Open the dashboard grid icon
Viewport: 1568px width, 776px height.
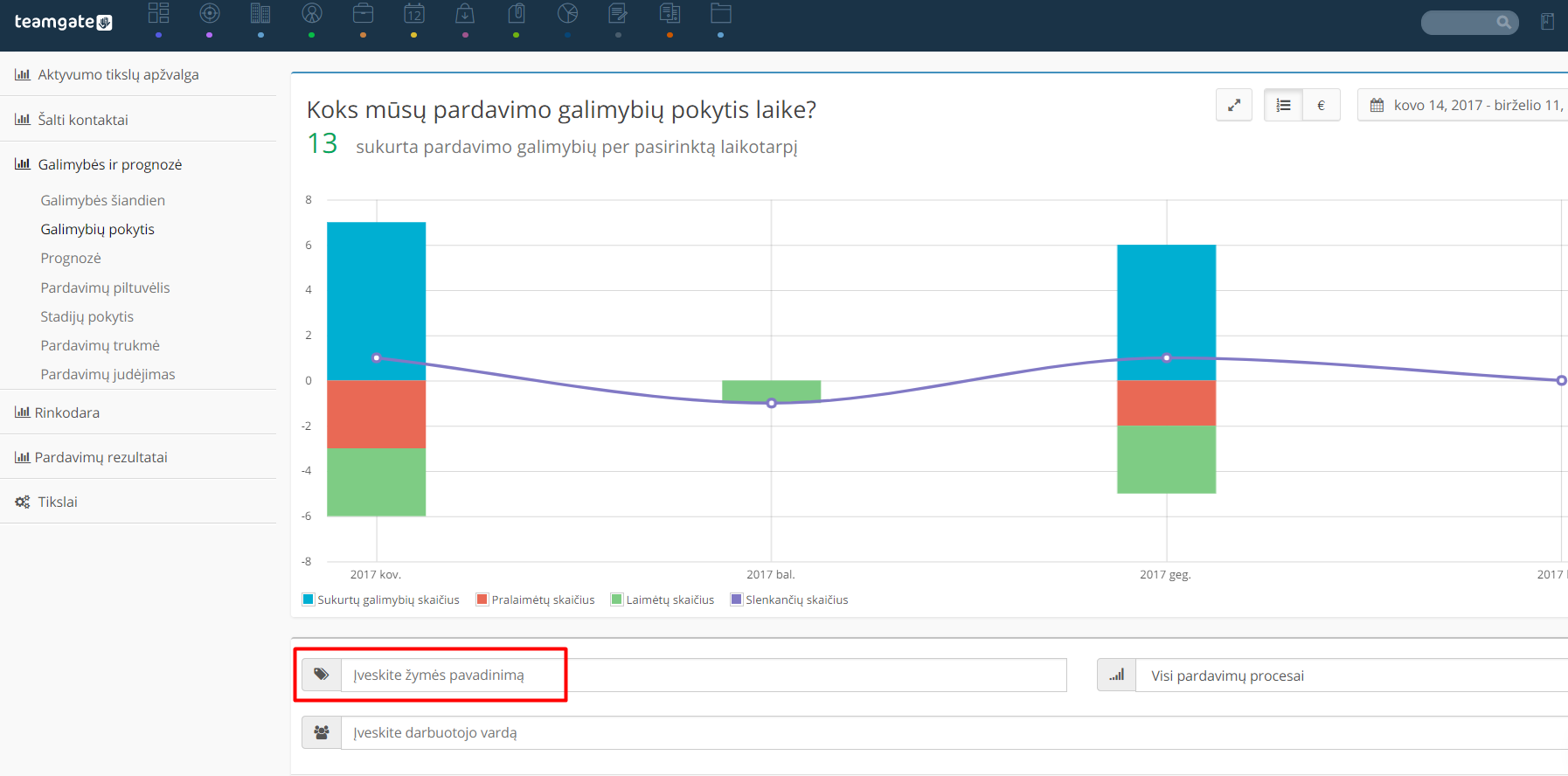click(x=158, y=13)
